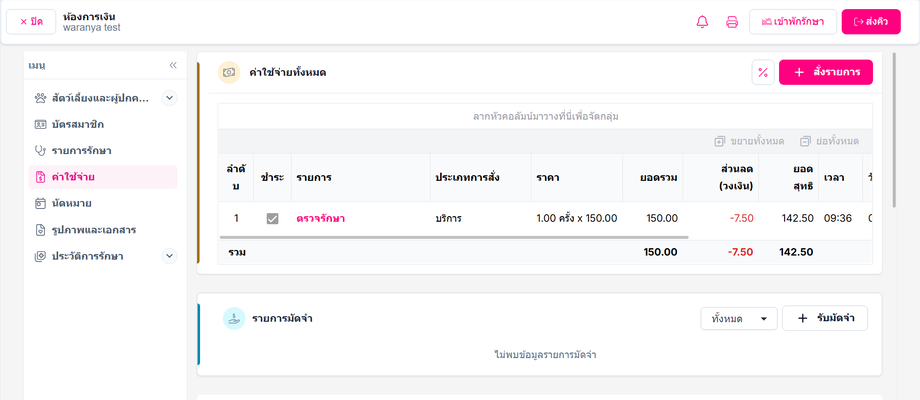
Task: Toggle the ชำระ checkbox for row 1
Action: [x=272, y=219]
